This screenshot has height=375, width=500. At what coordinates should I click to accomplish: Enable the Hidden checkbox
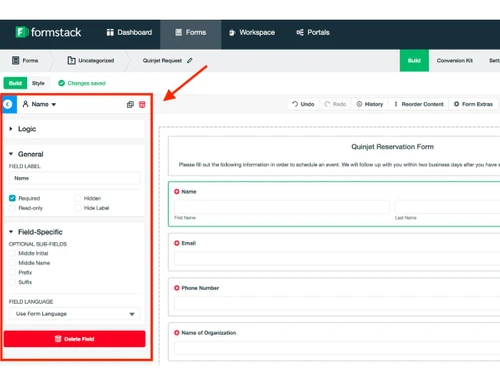coord(78,198)
